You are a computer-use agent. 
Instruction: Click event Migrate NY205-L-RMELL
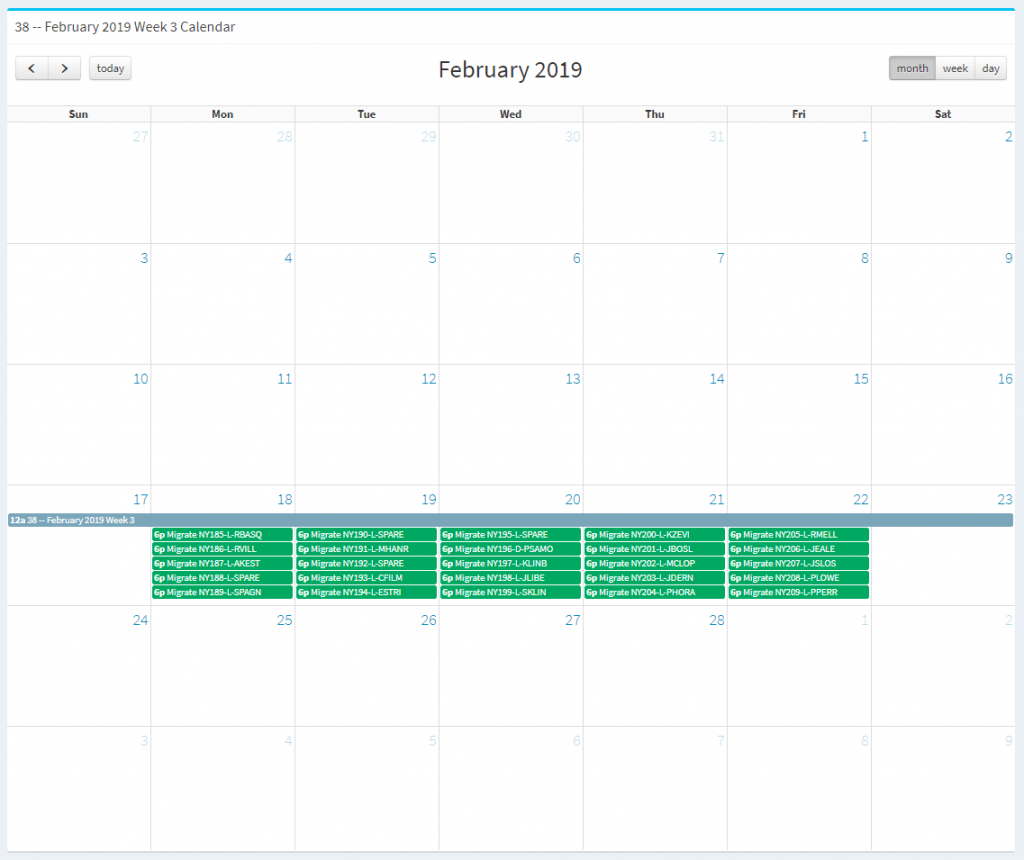tap(798, 534)
